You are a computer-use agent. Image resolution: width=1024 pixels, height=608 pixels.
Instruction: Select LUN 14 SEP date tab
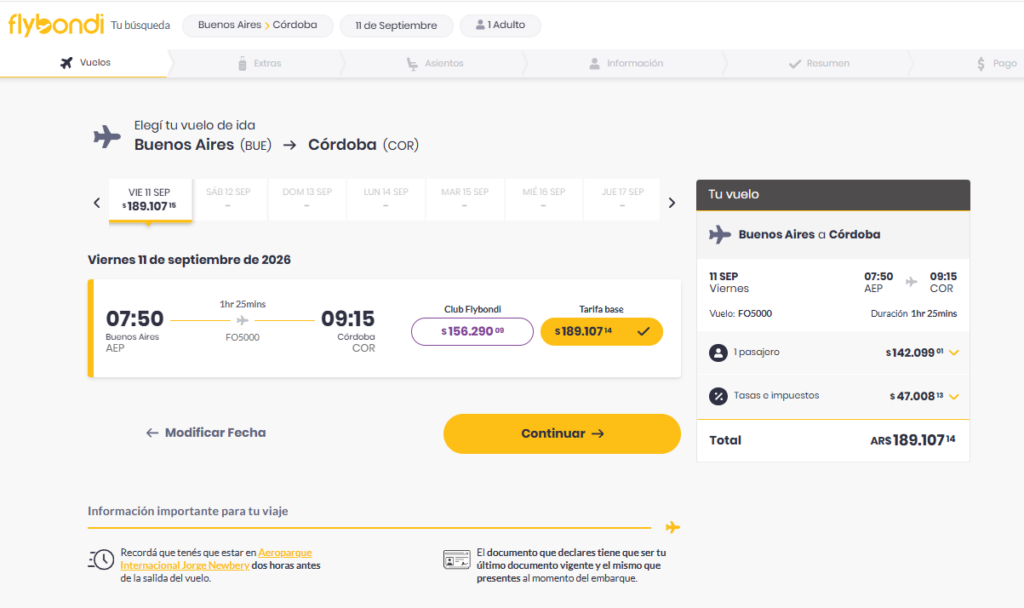(x=386, y=199)
